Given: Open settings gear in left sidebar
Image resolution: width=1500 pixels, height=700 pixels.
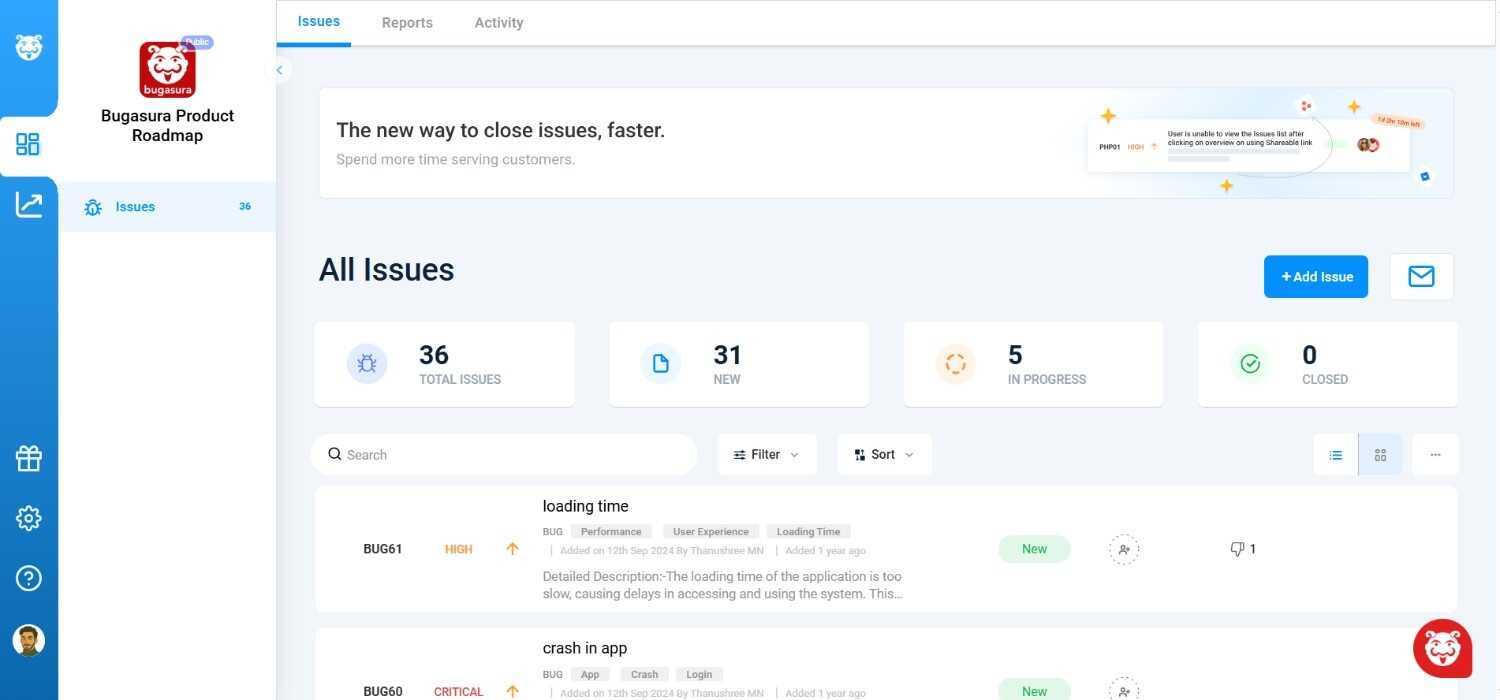Looking at the screenshot, I should click(28, 518).
